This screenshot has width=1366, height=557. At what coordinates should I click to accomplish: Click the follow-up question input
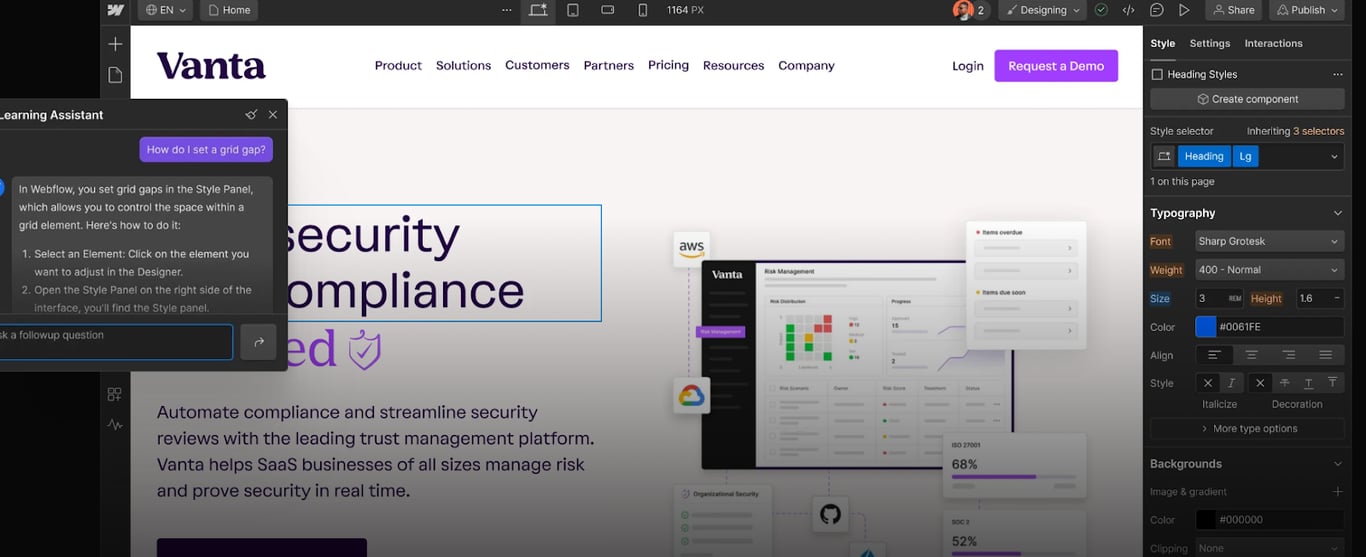click(115, 342)
